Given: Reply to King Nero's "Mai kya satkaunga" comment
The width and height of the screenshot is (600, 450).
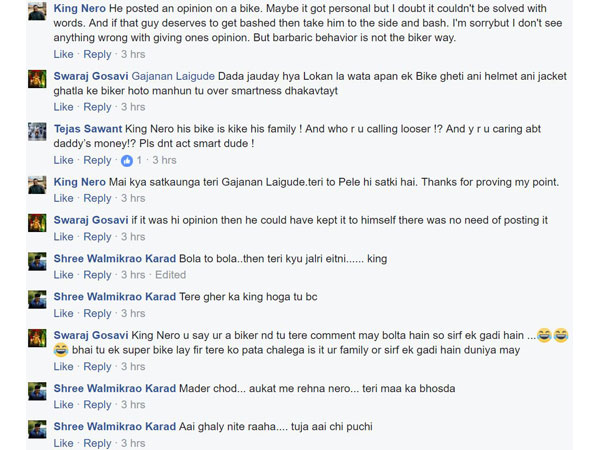Looking at the screenshot, I should [97, 199].
